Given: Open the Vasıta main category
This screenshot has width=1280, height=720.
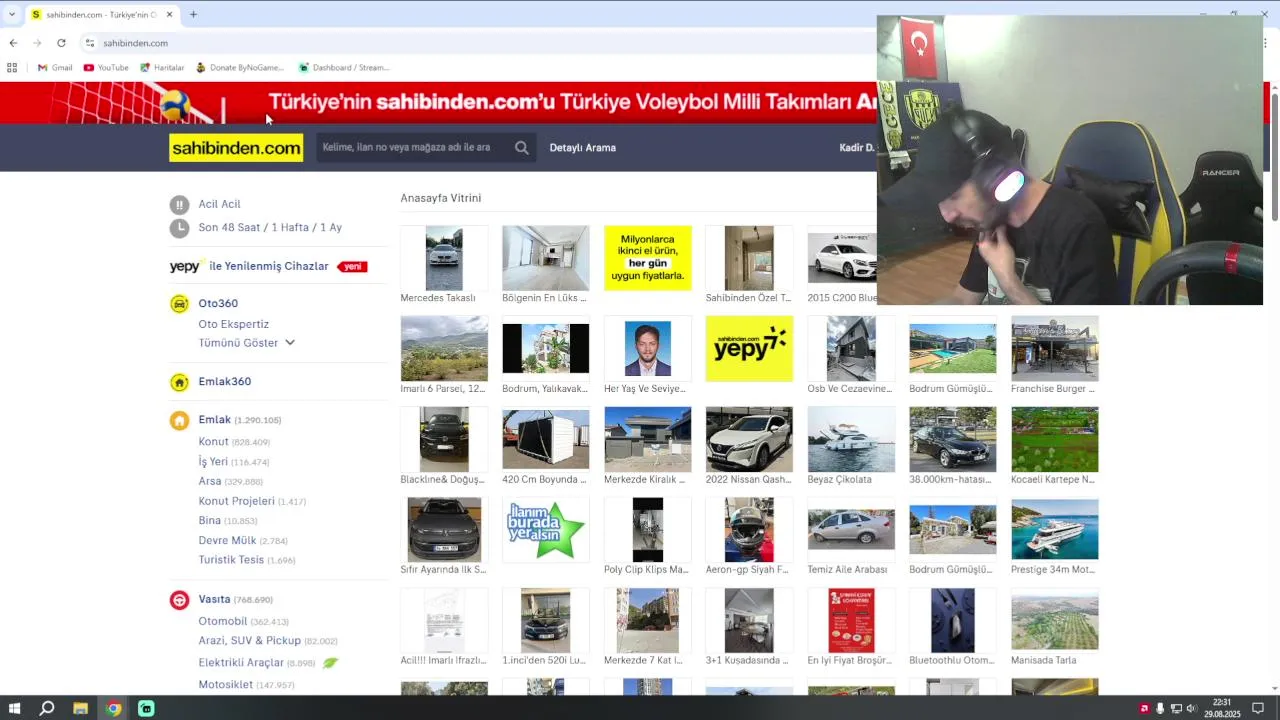Looking at the screenshot, I should click(x=214, y=599).
